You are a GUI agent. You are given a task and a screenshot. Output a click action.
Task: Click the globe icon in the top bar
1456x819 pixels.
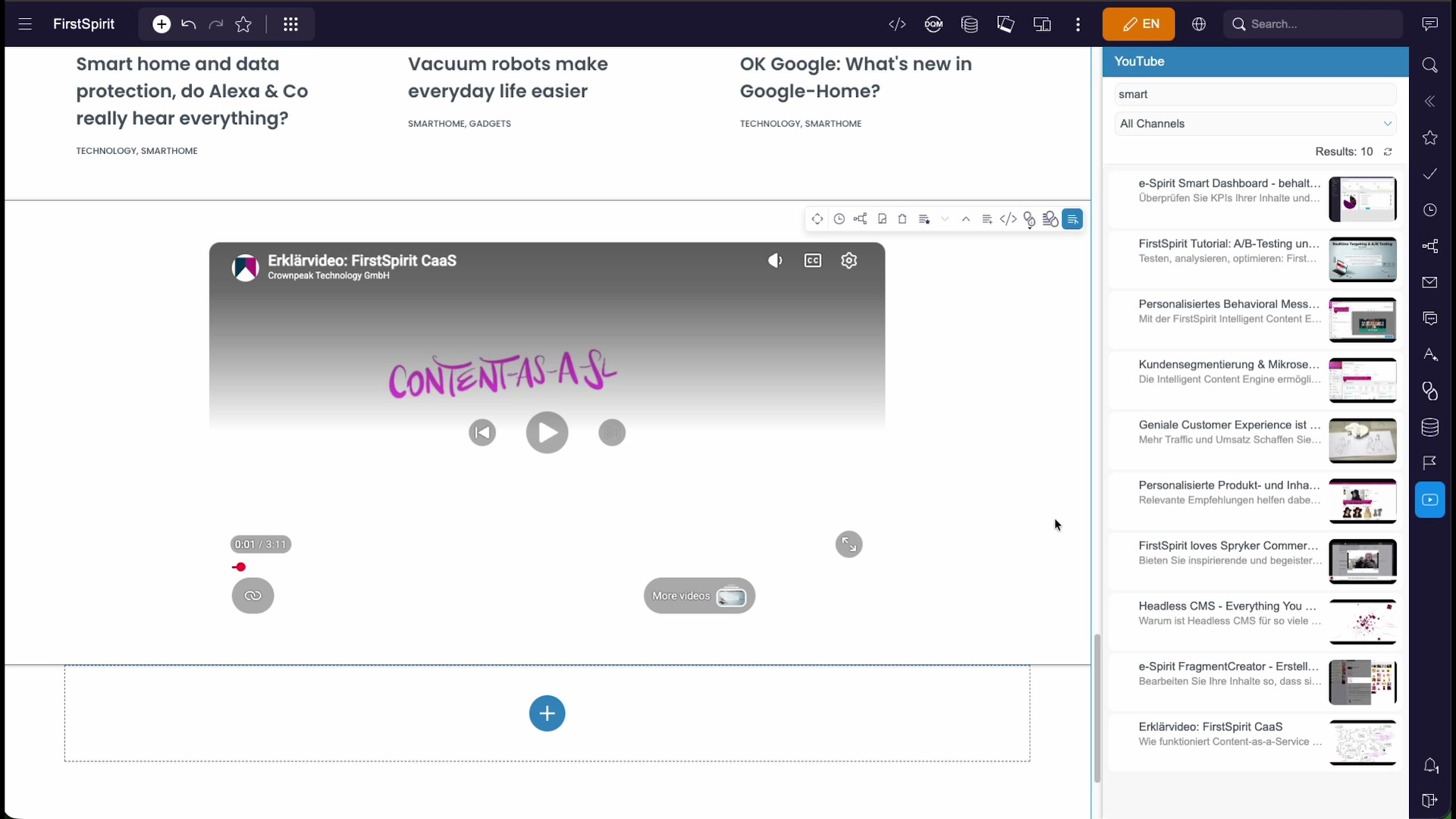coord(1199,24)
